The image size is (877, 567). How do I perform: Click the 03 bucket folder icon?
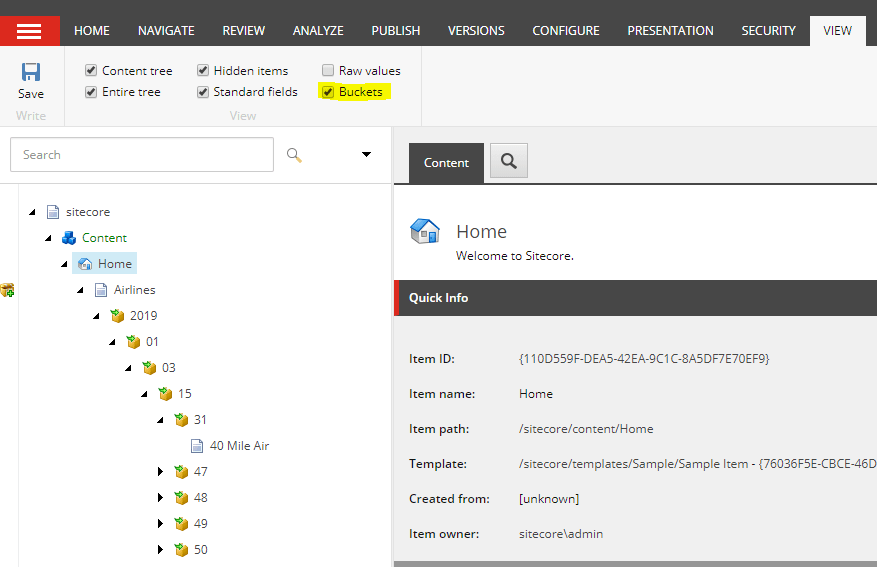[x=149, y=368]
